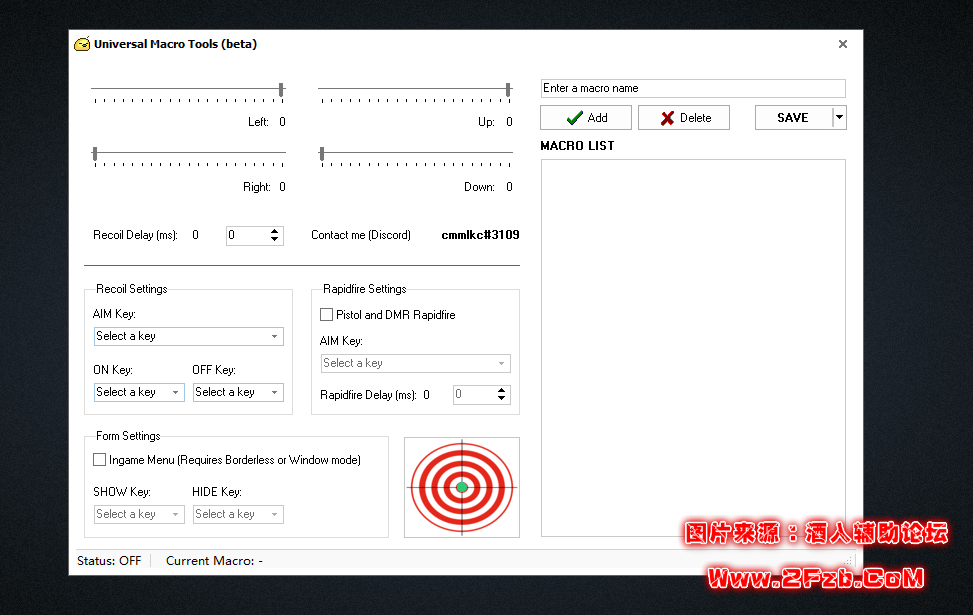The image size is (973, 615).
Task: Click the green checkmark Add button
Action: (586, 118)
